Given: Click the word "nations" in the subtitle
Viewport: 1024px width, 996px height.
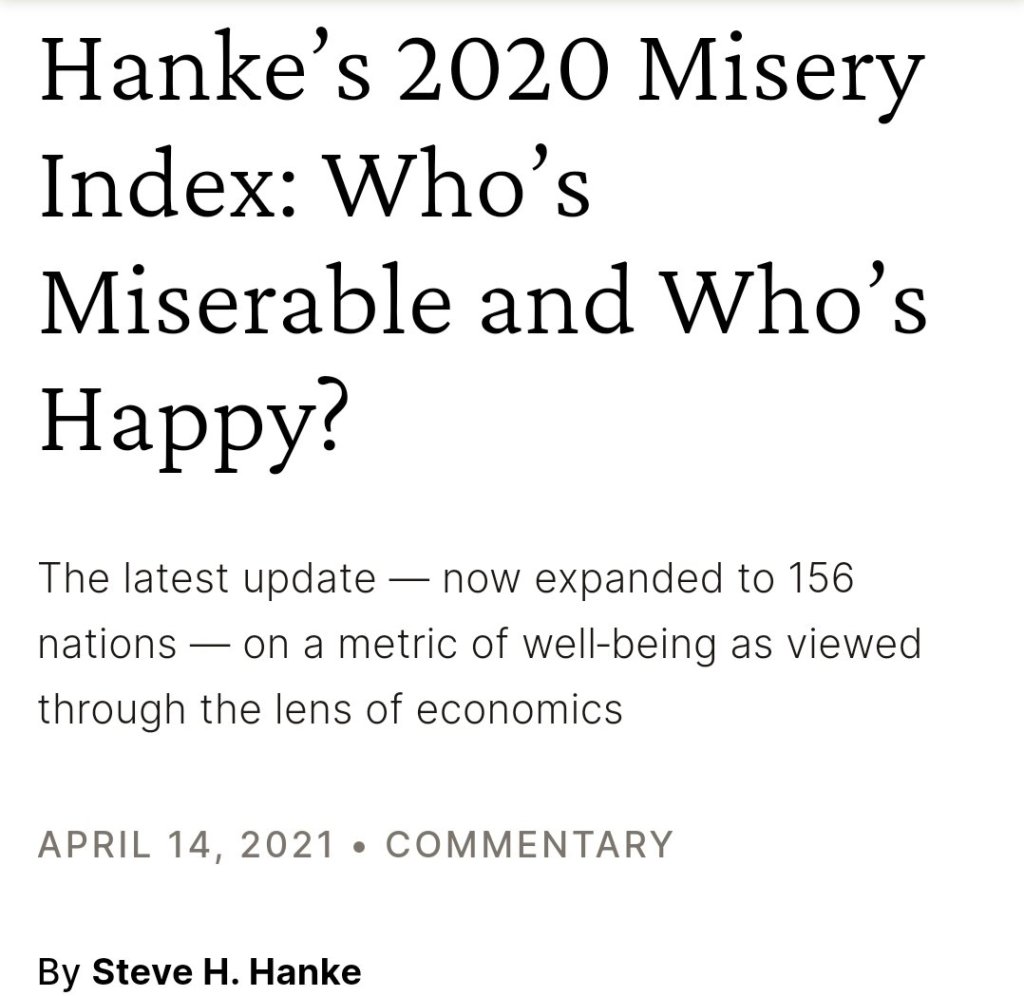Looking at the screenshot, I should [107, 644].
